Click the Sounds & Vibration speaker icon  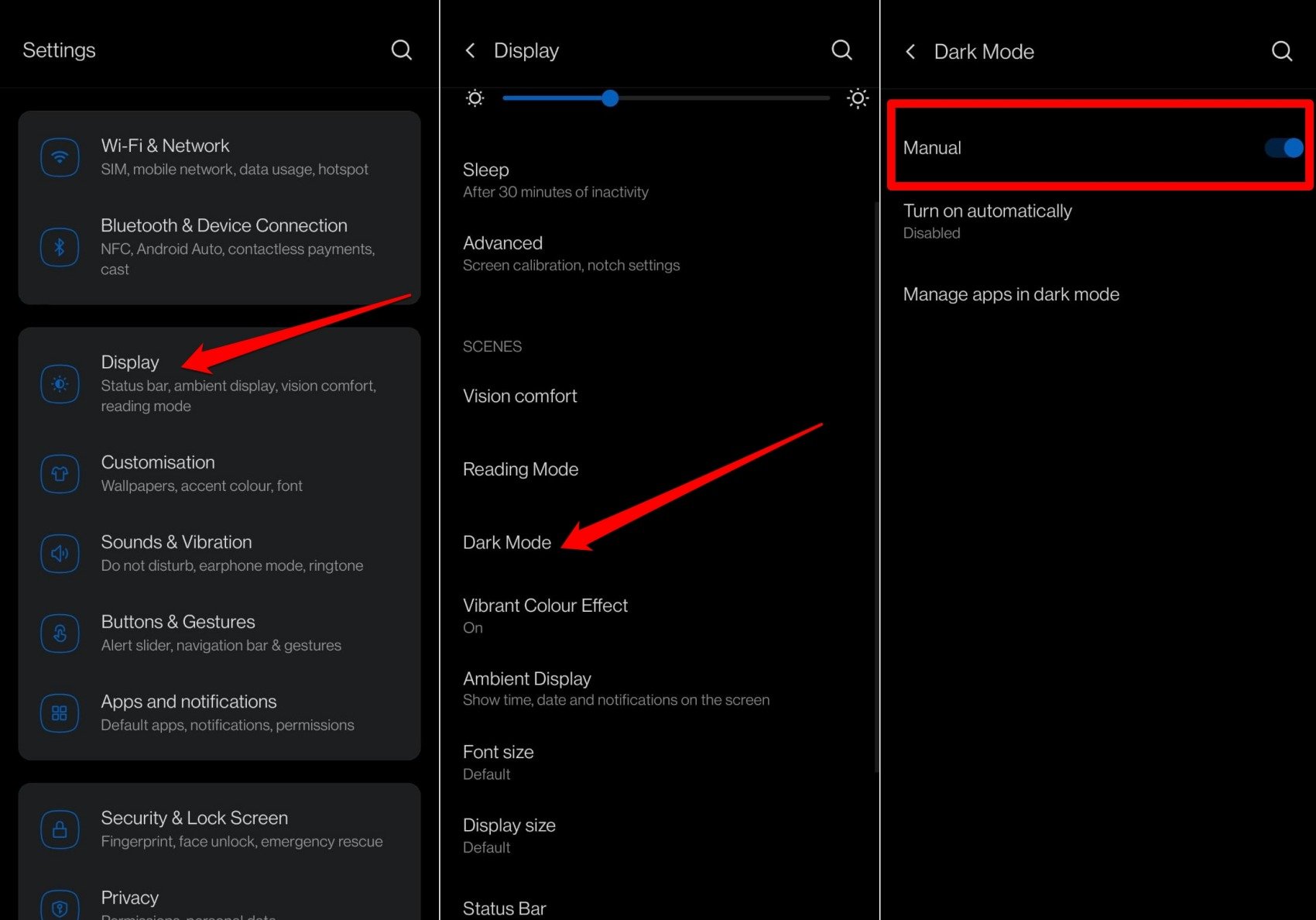pyautogui.click(x=60, y=553)
